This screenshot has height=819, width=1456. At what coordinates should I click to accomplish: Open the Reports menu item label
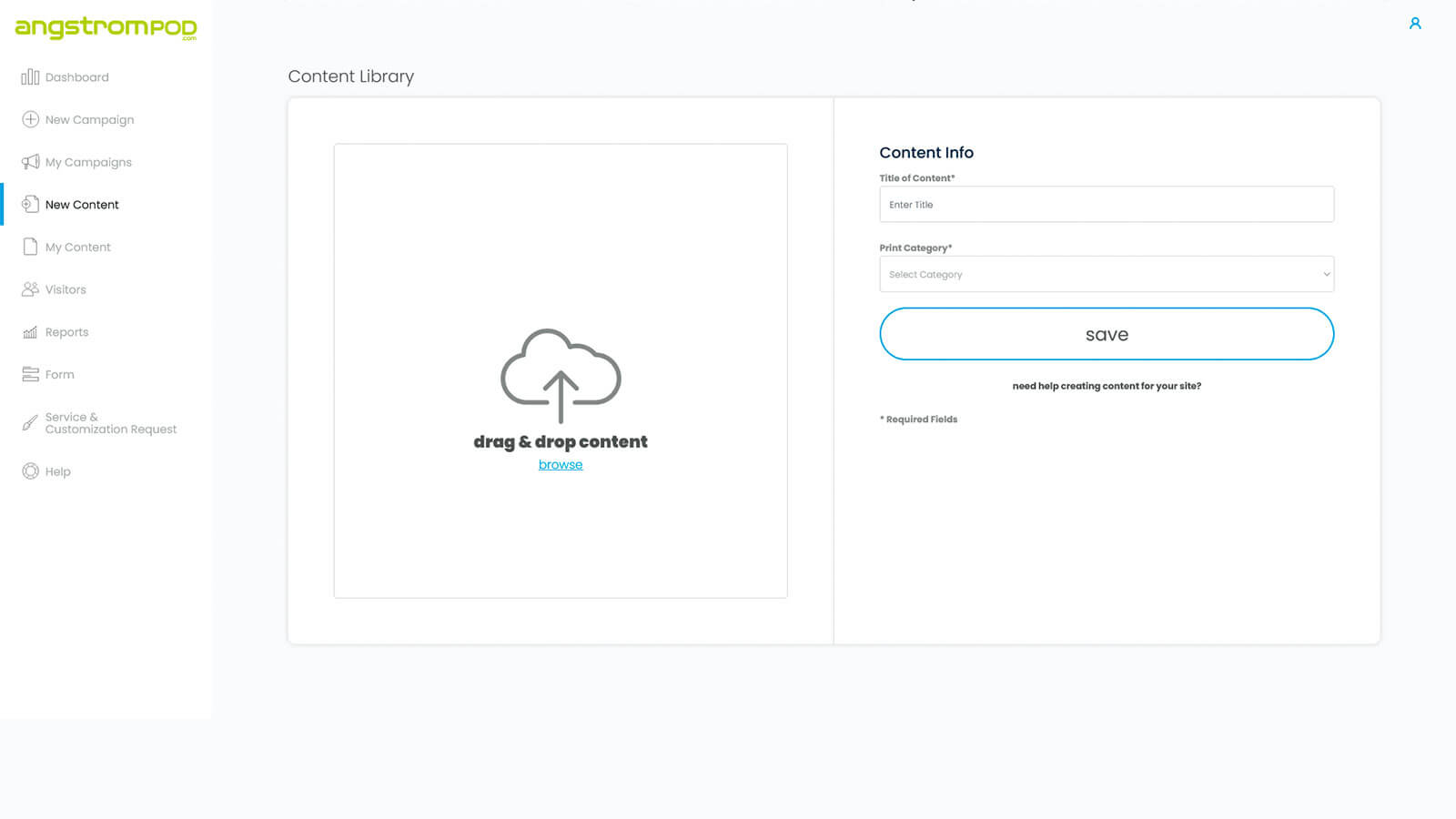[66, 332]
